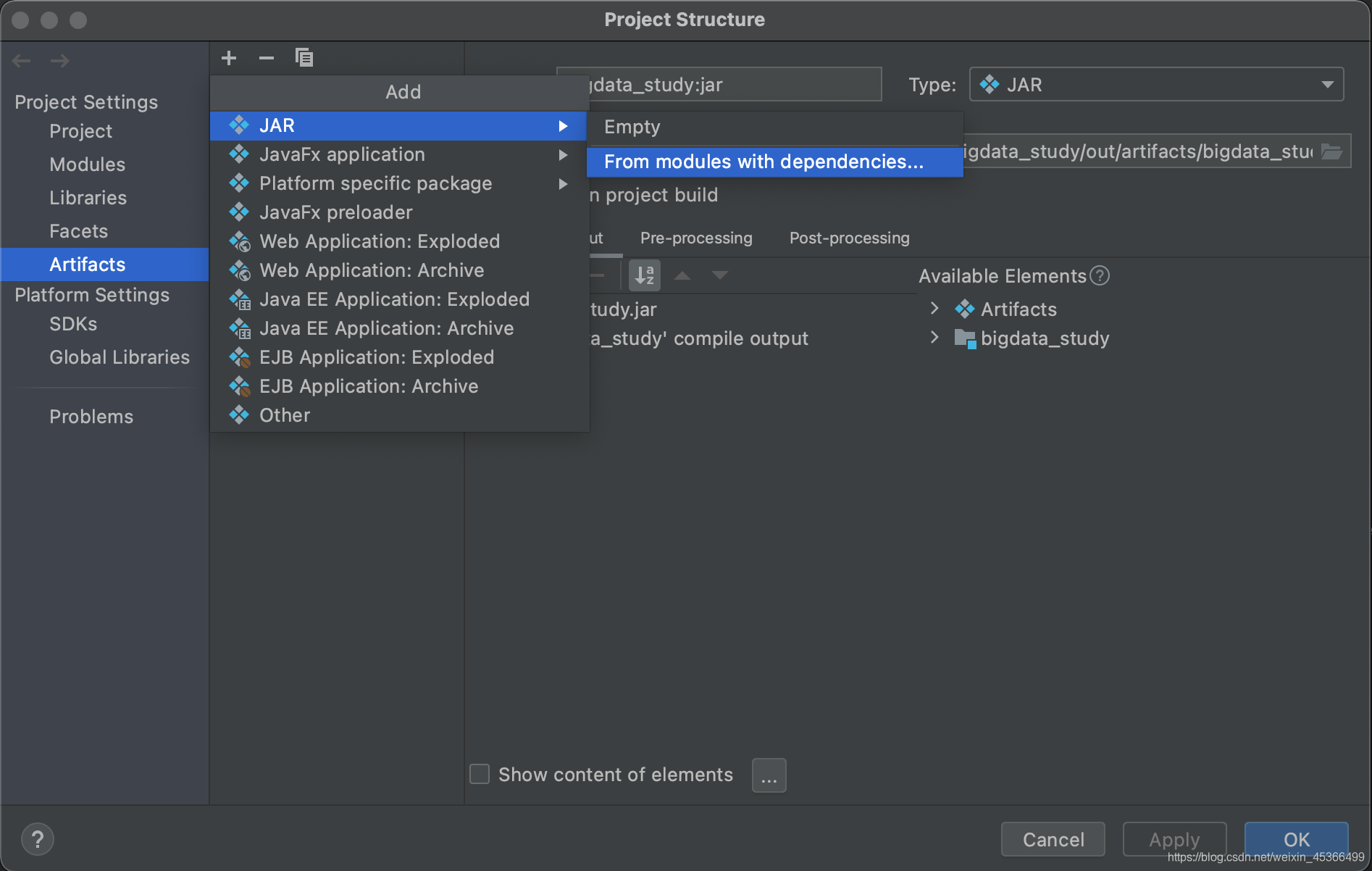Click the back navigation arrow
The width and height of the screenshot is (1372, 871).
[x=22, y=61]
